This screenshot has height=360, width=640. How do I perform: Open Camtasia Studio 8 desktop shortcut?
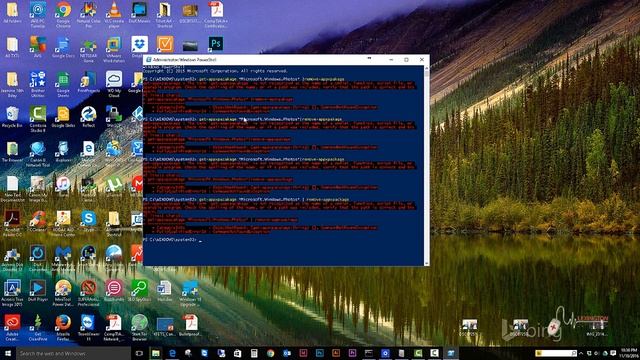point(38,118)
